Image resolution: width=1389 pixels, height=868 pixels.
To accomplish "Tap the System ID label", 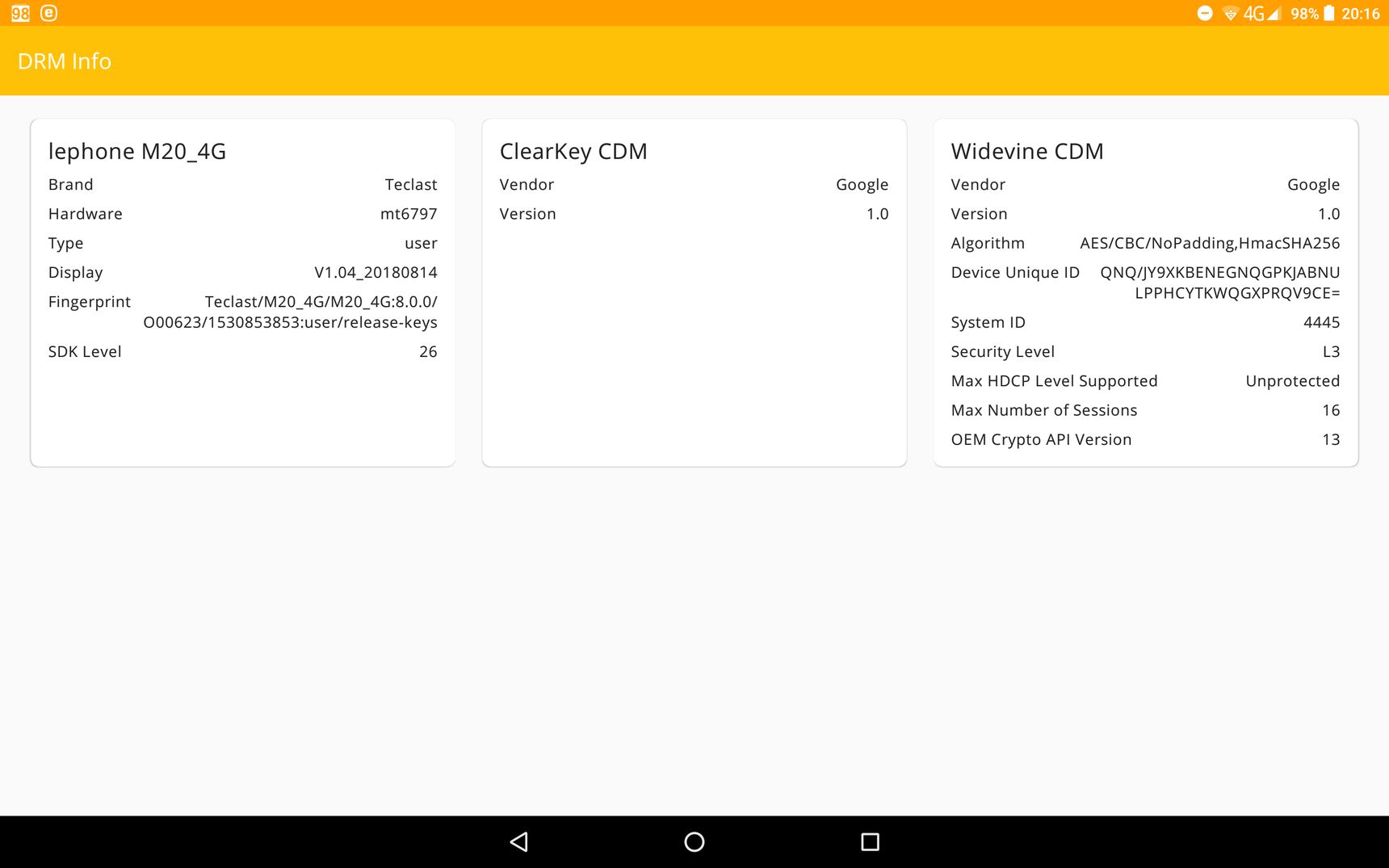I will click(988, 322).
